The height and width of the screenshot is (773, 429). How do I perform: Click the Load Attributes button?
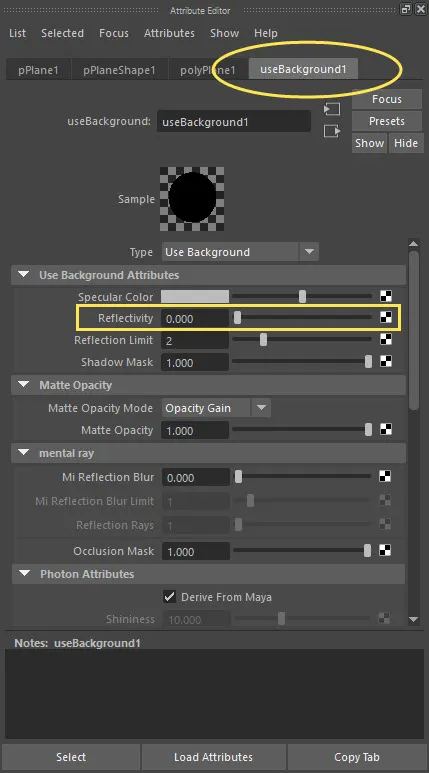point(214,757)
